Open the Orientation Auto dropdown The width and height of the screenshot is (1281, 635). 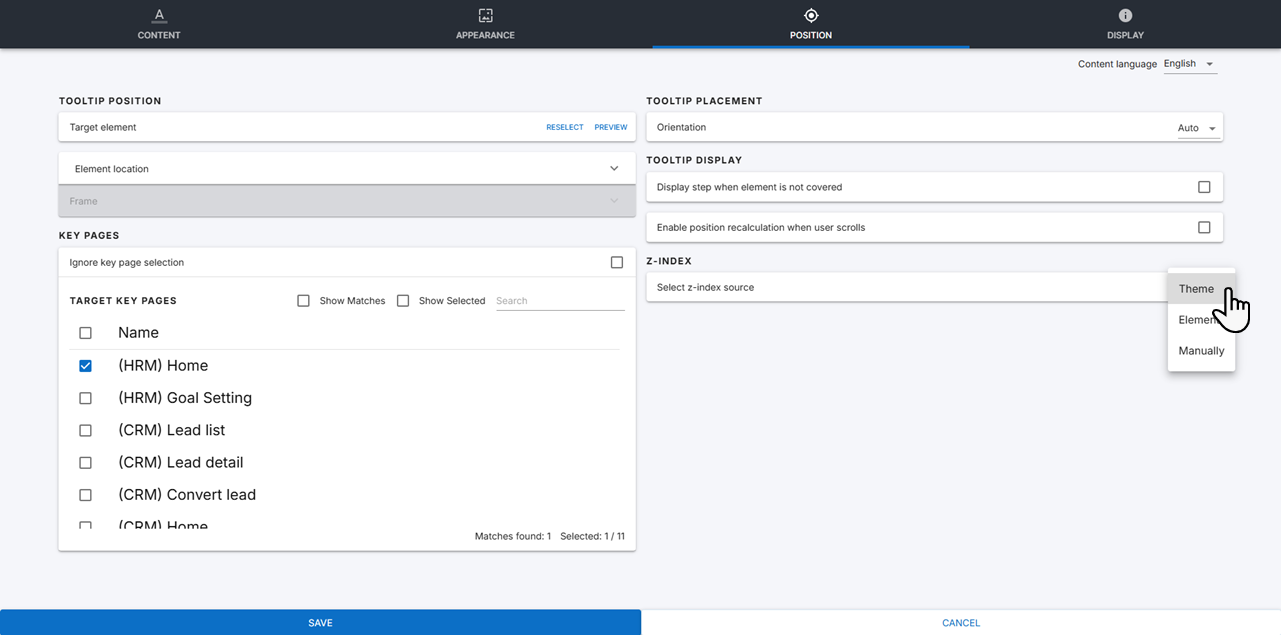pyautogui.click(x=1197, y=128)
